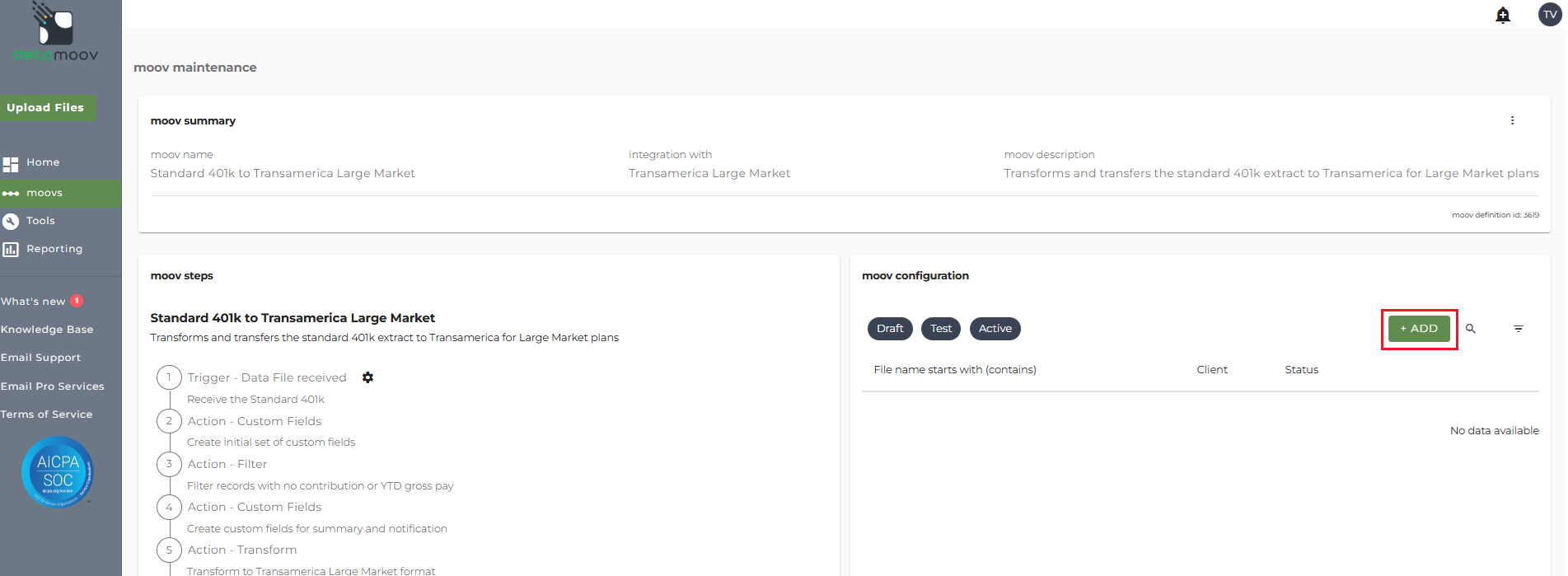Click 'Receive the Standard 401k' text

point(255,400)
